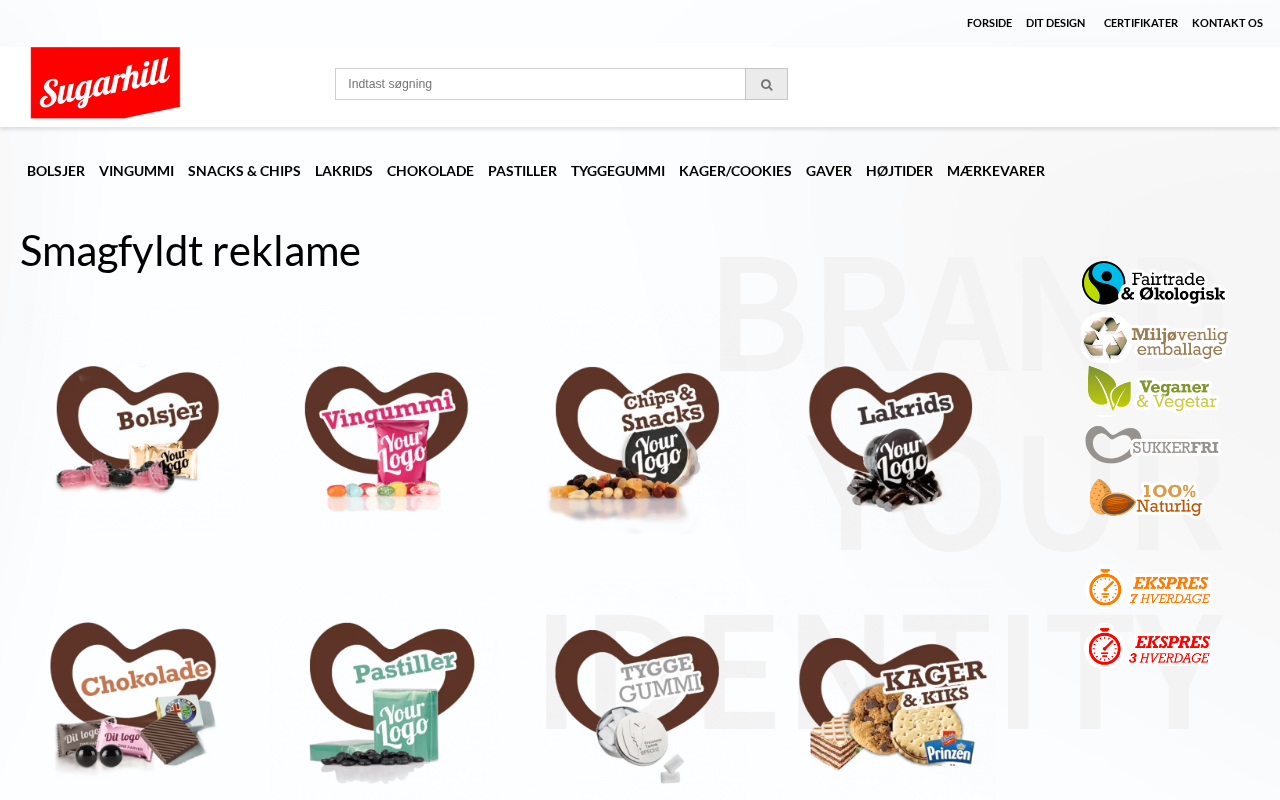Open the CHOKOLADE navigation menu
Image resolution: width=1280 pixels, height=800 pixels.
click(x=430, y=171)
